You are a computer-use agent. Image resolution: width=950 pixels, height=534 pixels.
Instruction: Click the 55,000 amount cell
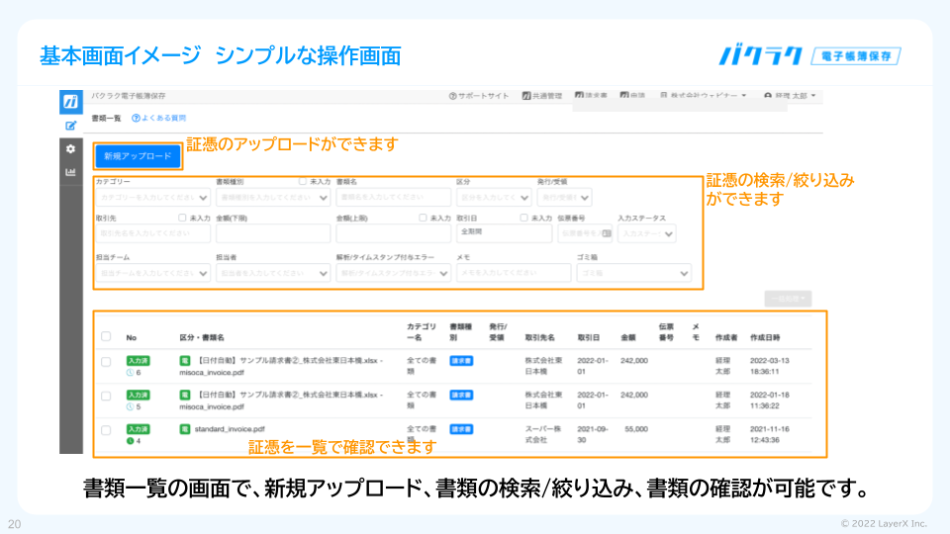[x=636, y=429]
